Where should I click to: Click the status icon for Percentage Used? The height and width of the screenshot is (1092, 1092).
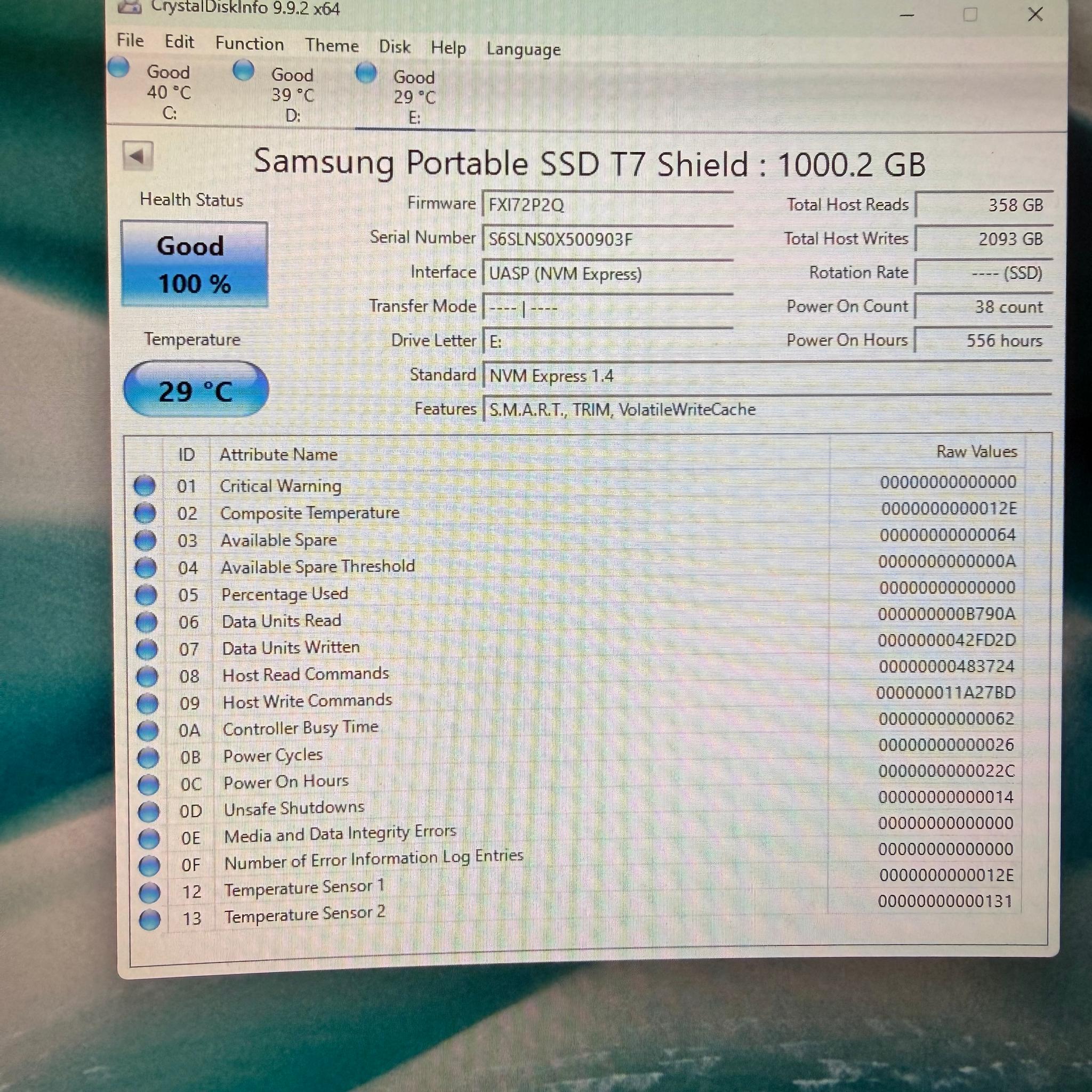(x=146, y=595)
